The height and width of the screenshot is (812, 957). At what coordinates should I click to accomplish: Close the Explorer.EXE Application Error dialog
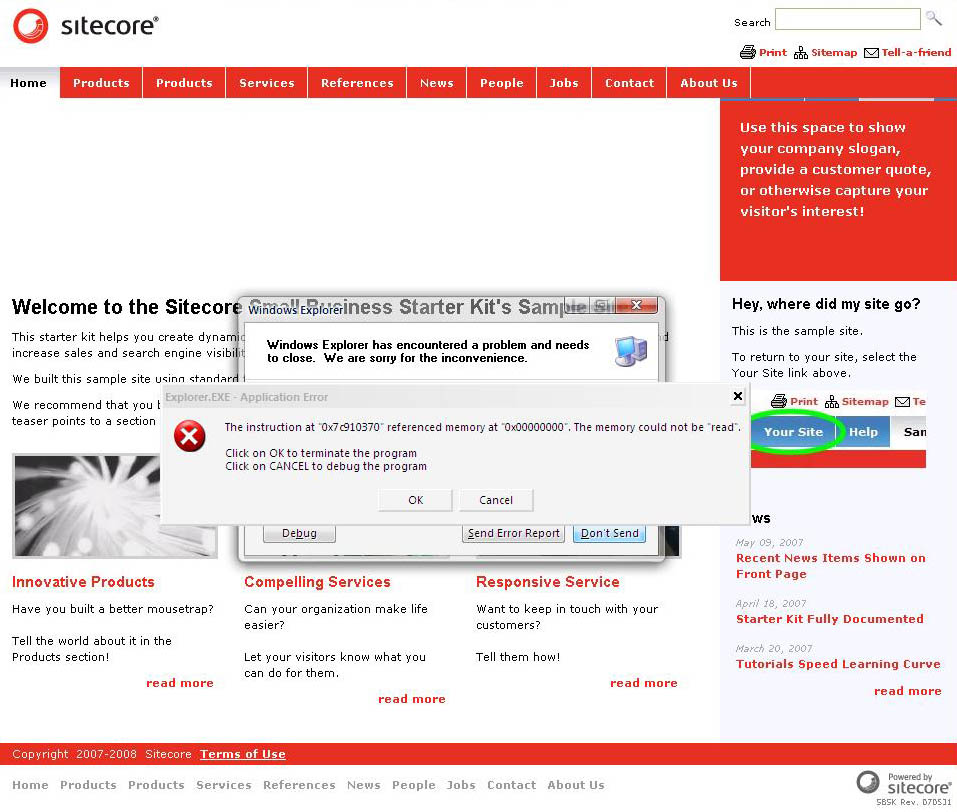coord(738,396)
